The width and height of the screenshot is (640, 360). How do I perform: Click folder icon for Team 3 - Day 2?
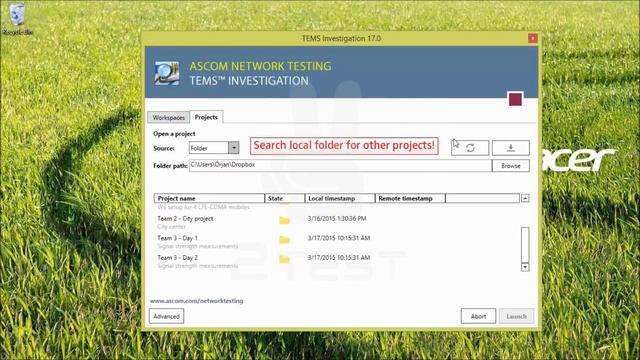point(284,259)
